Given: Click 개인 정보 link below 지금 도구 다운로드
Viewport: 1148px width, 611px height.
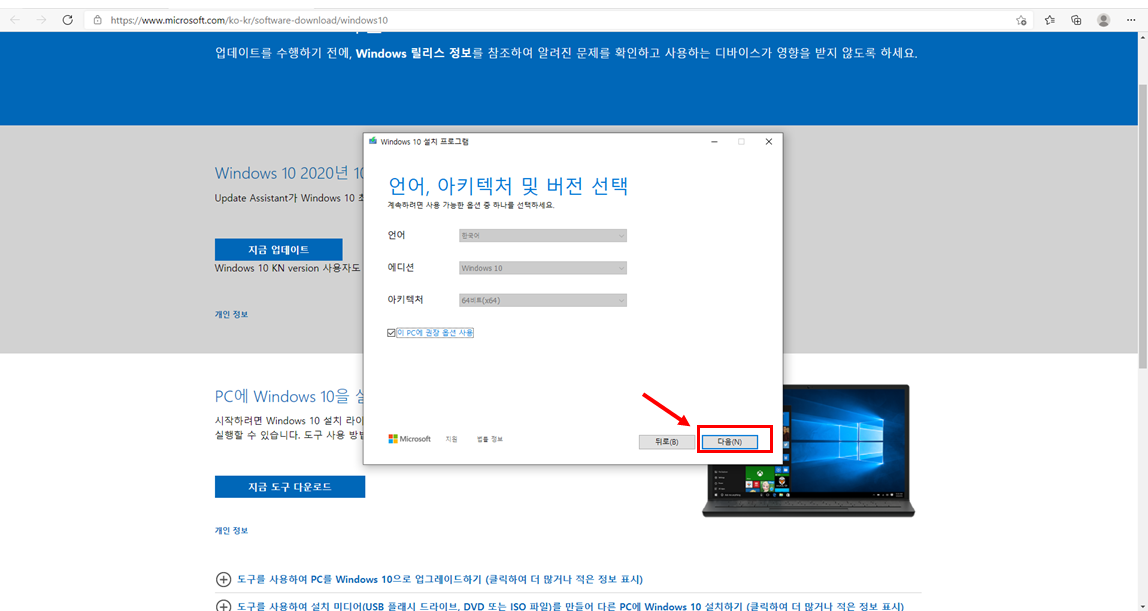Looking at the screenshot, I should (231, 531).
